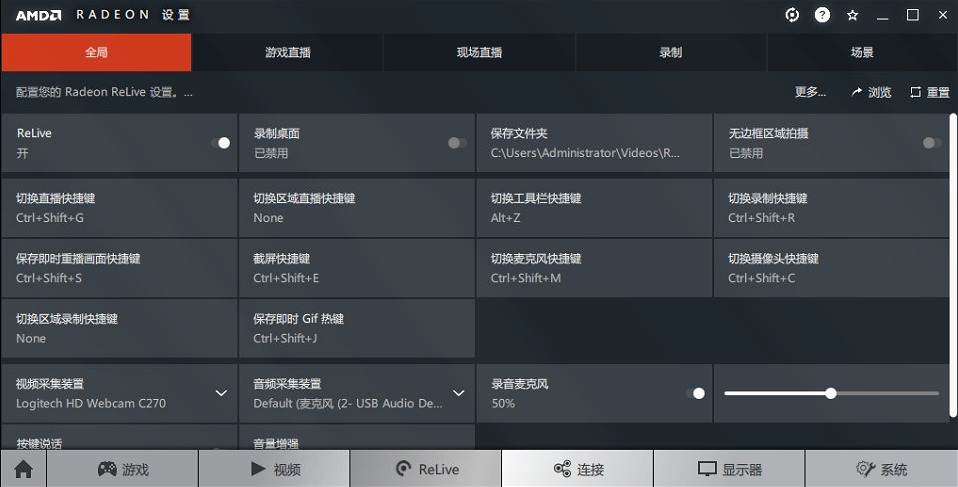Edit the 保存即时重播画面快捷键 hotkey tile
Screen dimensions: 958x487
pyautogui.click(x=119, y=268)
